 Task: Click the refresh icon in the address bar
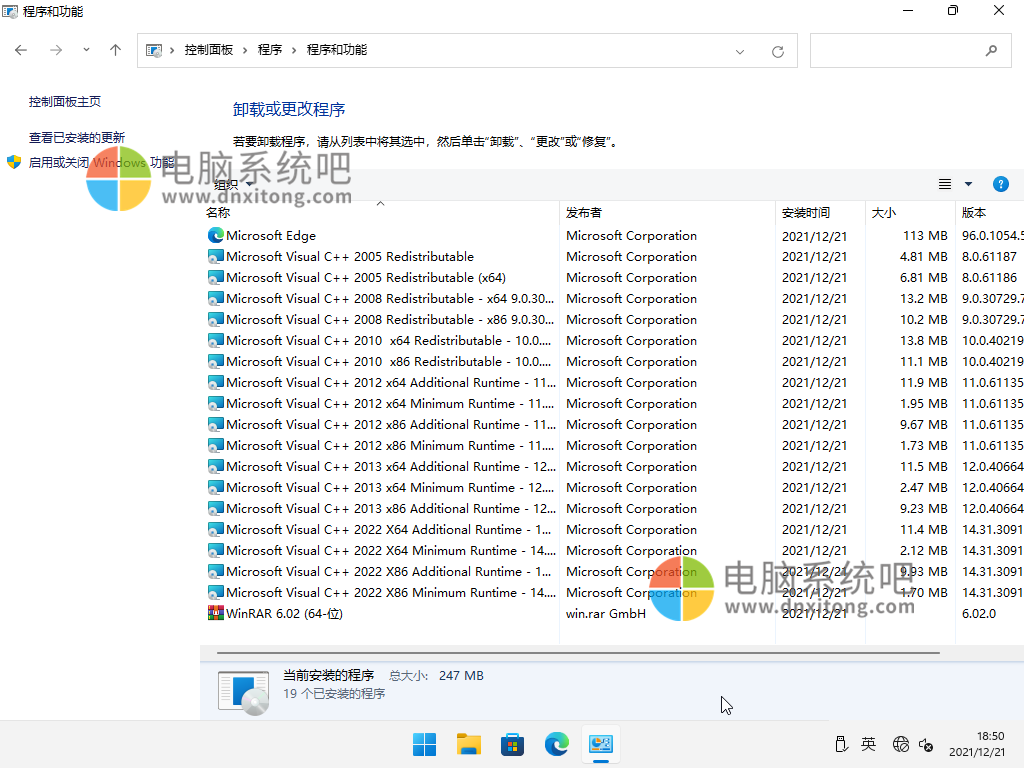pos(778,50)
